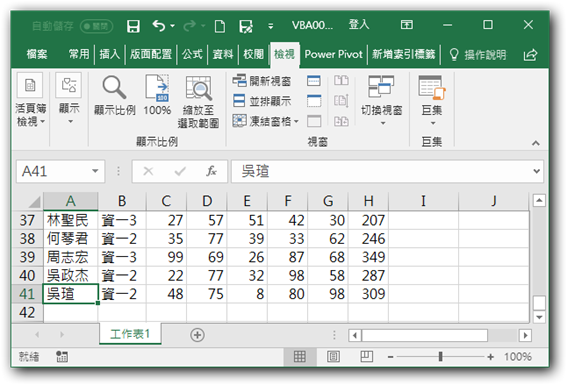
Task: Click the Save icon in title bar
Action: (133, 26)
